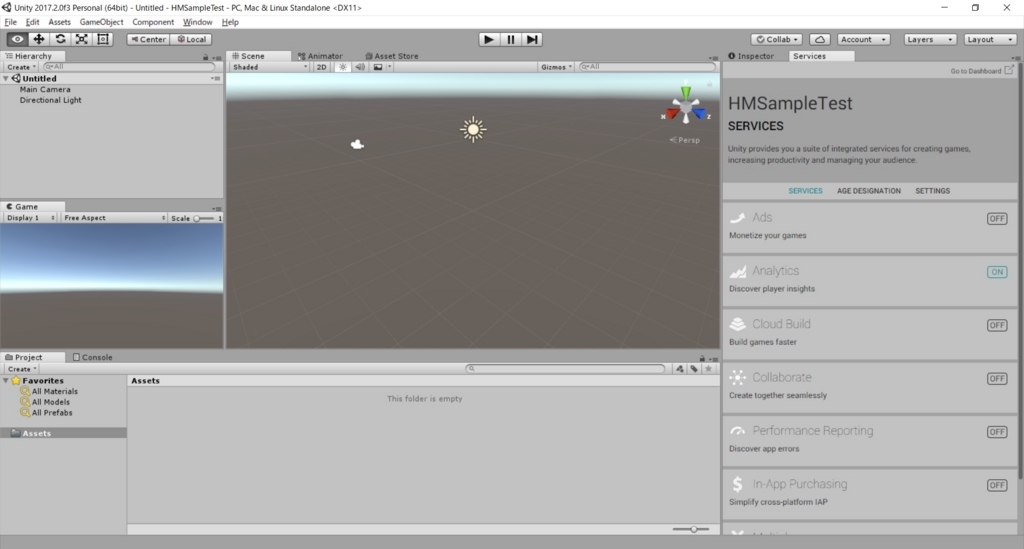The height and width of the screenshot is (549, 1024).
Task: Open the Shaded draw mode dropdown
Action: (x=270, y=67)
